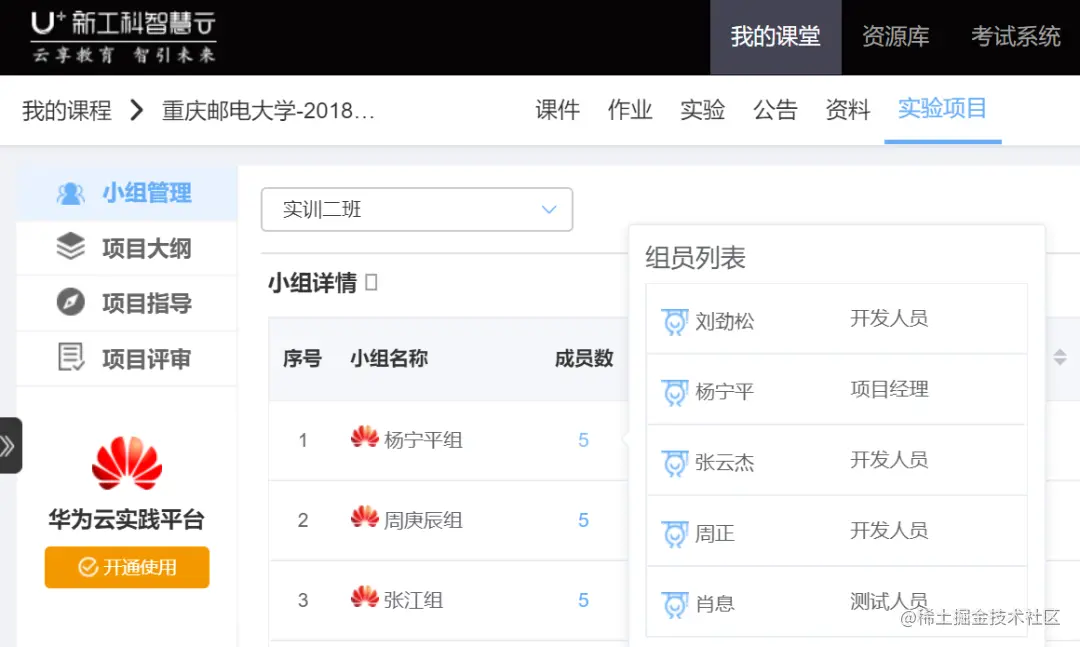Open the 我的课堂 tab
The image size is (1080, 647).
(x=776, y=37)
